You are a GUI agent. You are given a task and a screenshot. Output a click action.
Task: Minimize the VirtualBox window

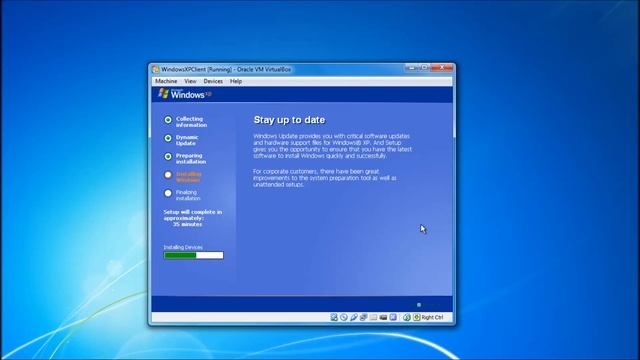pos(411,68)
